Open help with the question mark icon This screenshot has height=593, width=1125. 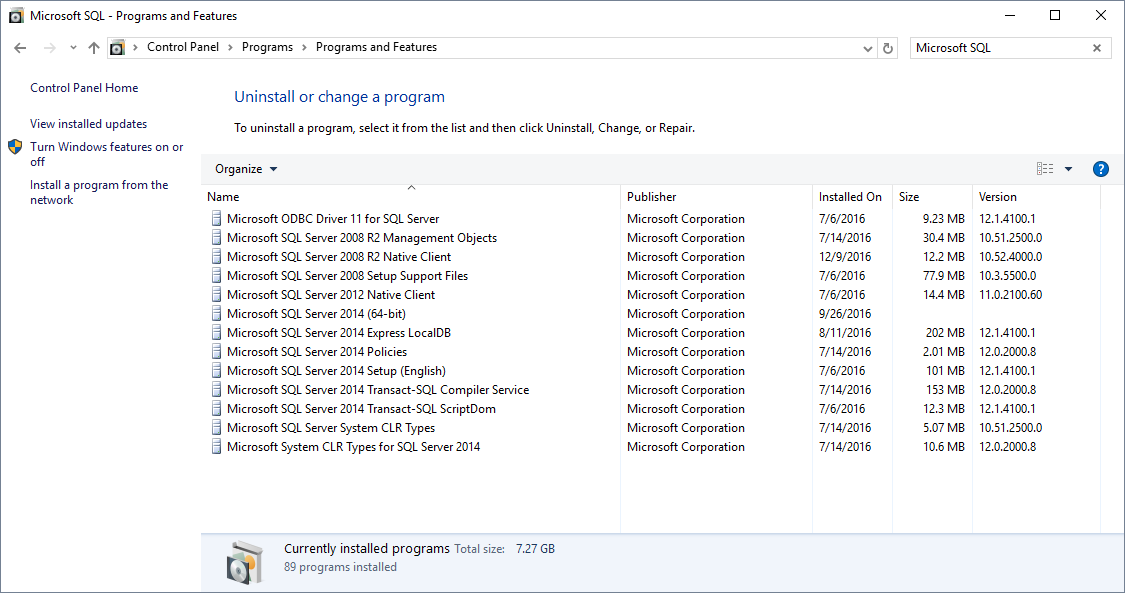(1100, 169)
